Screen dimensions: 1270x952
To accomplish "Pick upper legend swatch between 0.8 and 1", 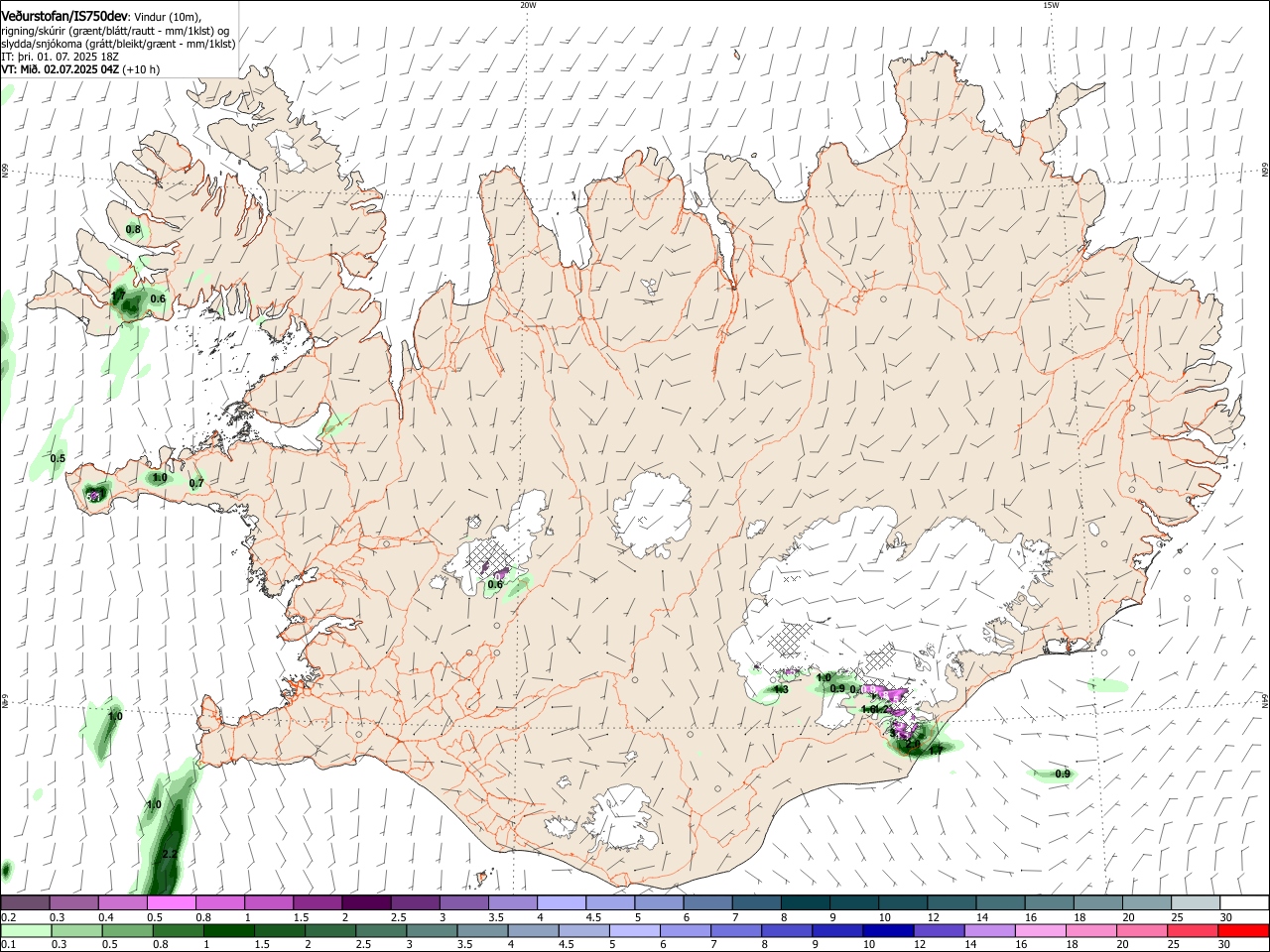I will (x=220, y=902).
